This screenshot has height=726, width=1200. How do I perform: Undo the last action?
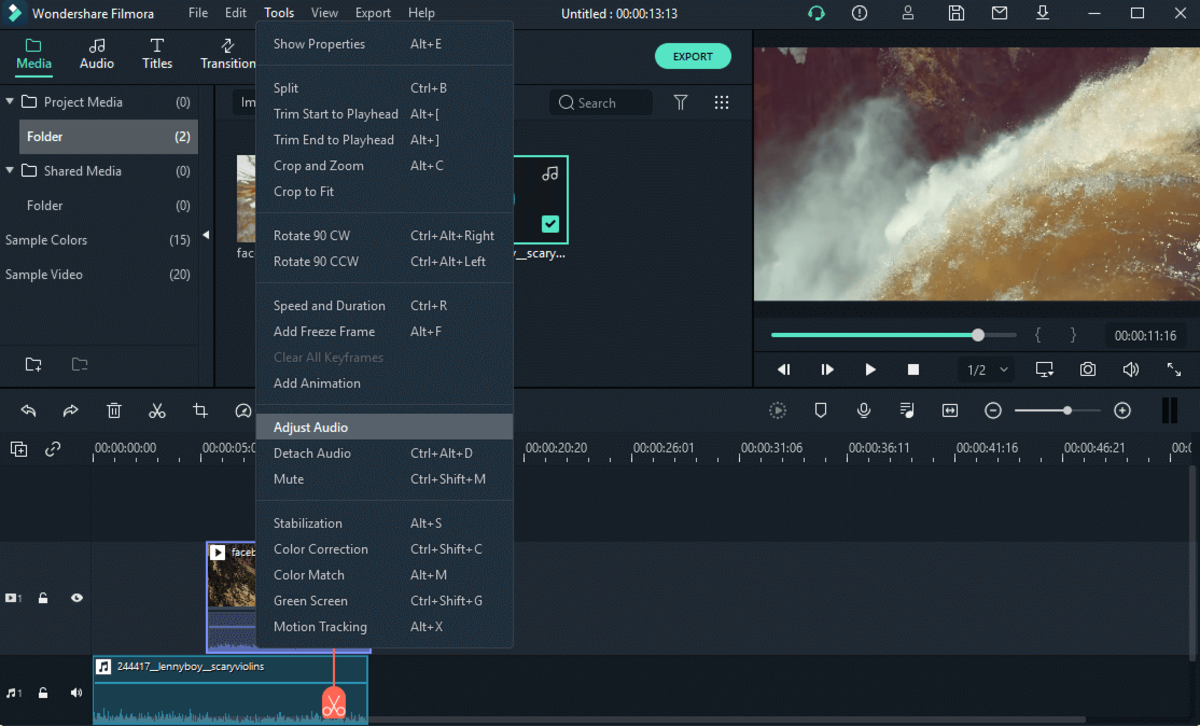pos(27,410)
